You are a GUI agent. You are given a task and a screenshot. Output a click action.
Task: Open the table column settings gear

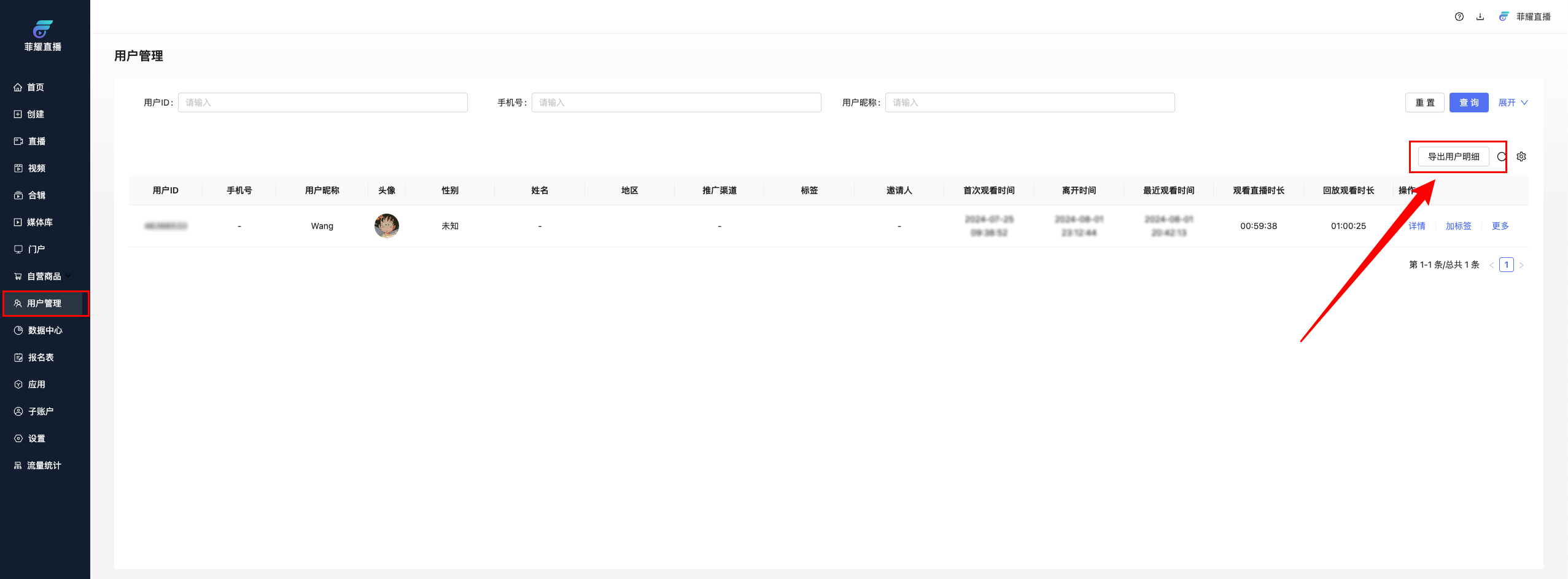coord(1521,157)
